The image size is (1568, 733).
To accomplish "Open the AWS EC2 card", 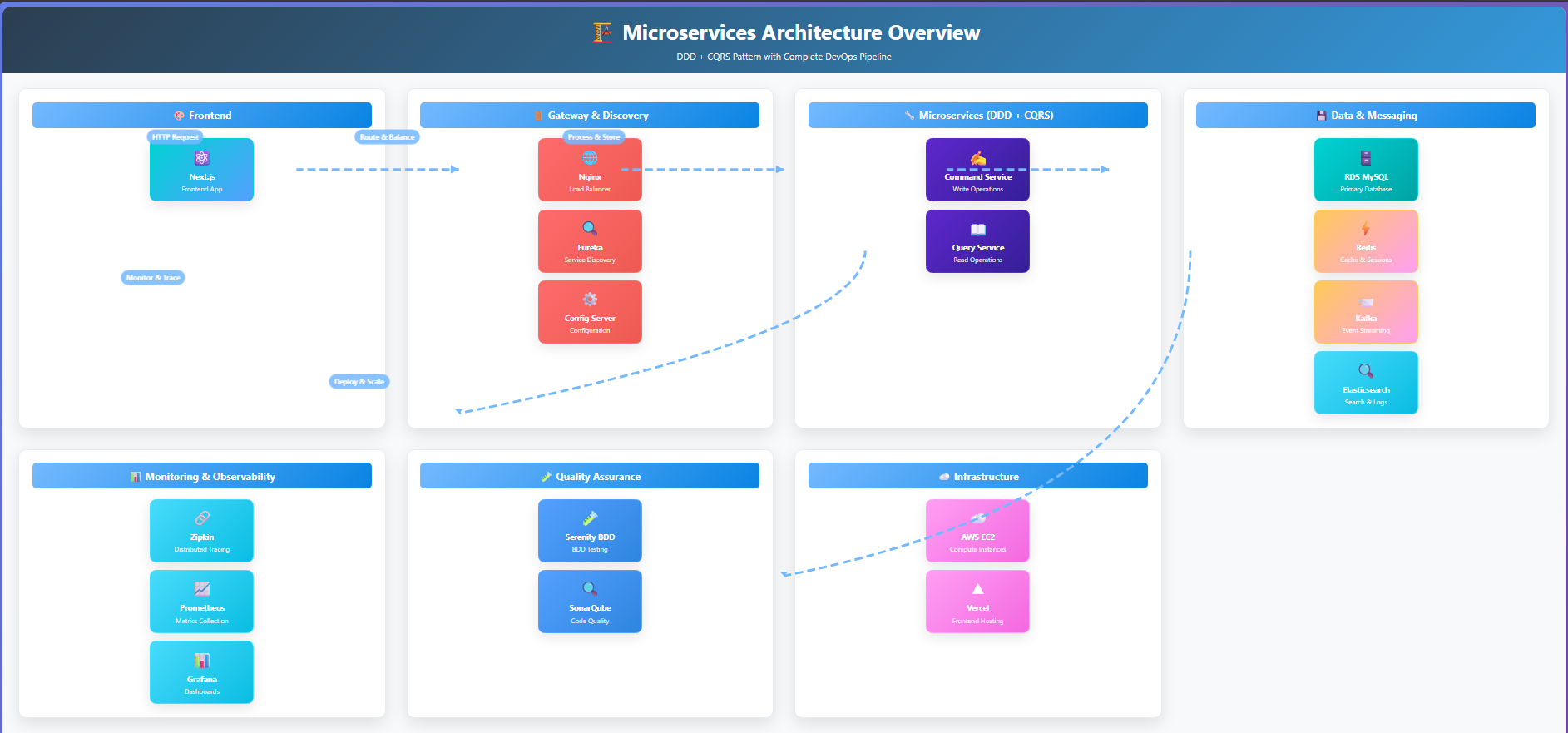I will [977, 531].
